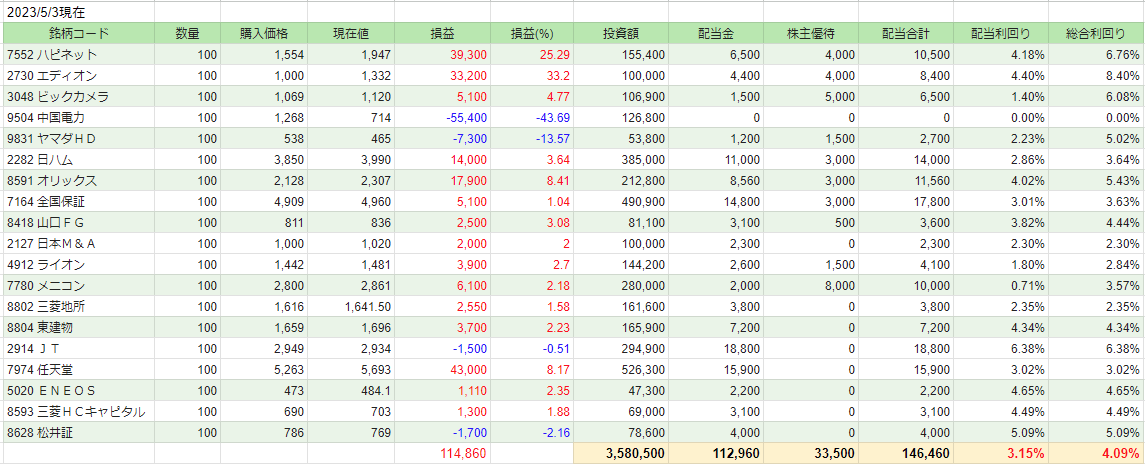The width and height of the screenshot is (1145, 464).
Task: Select JT dividend cell 18,800
Action: (x=716, y=348)
